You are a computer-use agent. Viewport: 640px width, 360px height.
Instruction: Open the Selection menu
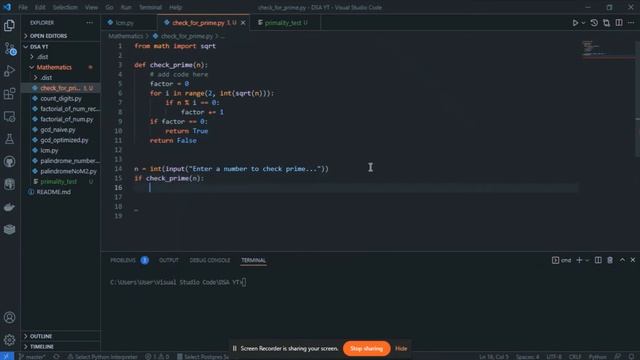click(x=65, y=7)
